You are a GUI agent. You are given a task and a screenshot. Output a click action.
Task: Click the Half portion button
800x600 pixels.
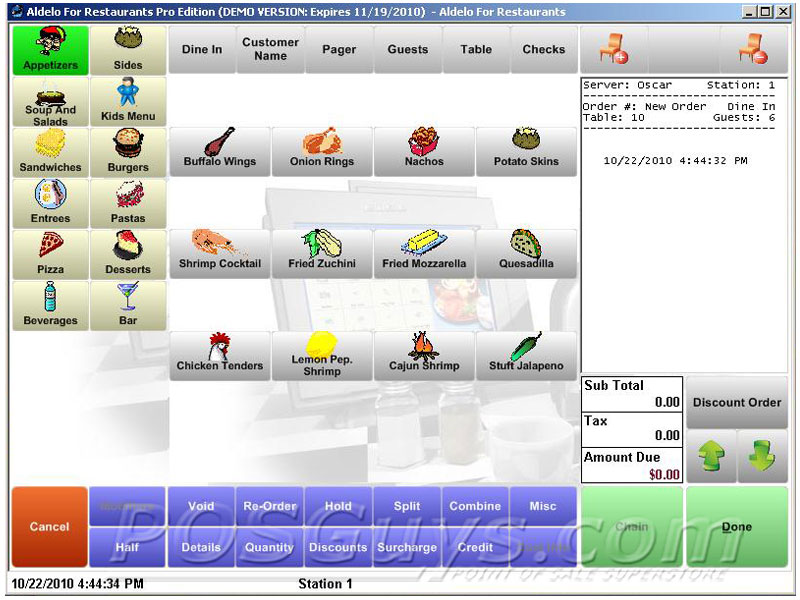pos(127,547)
